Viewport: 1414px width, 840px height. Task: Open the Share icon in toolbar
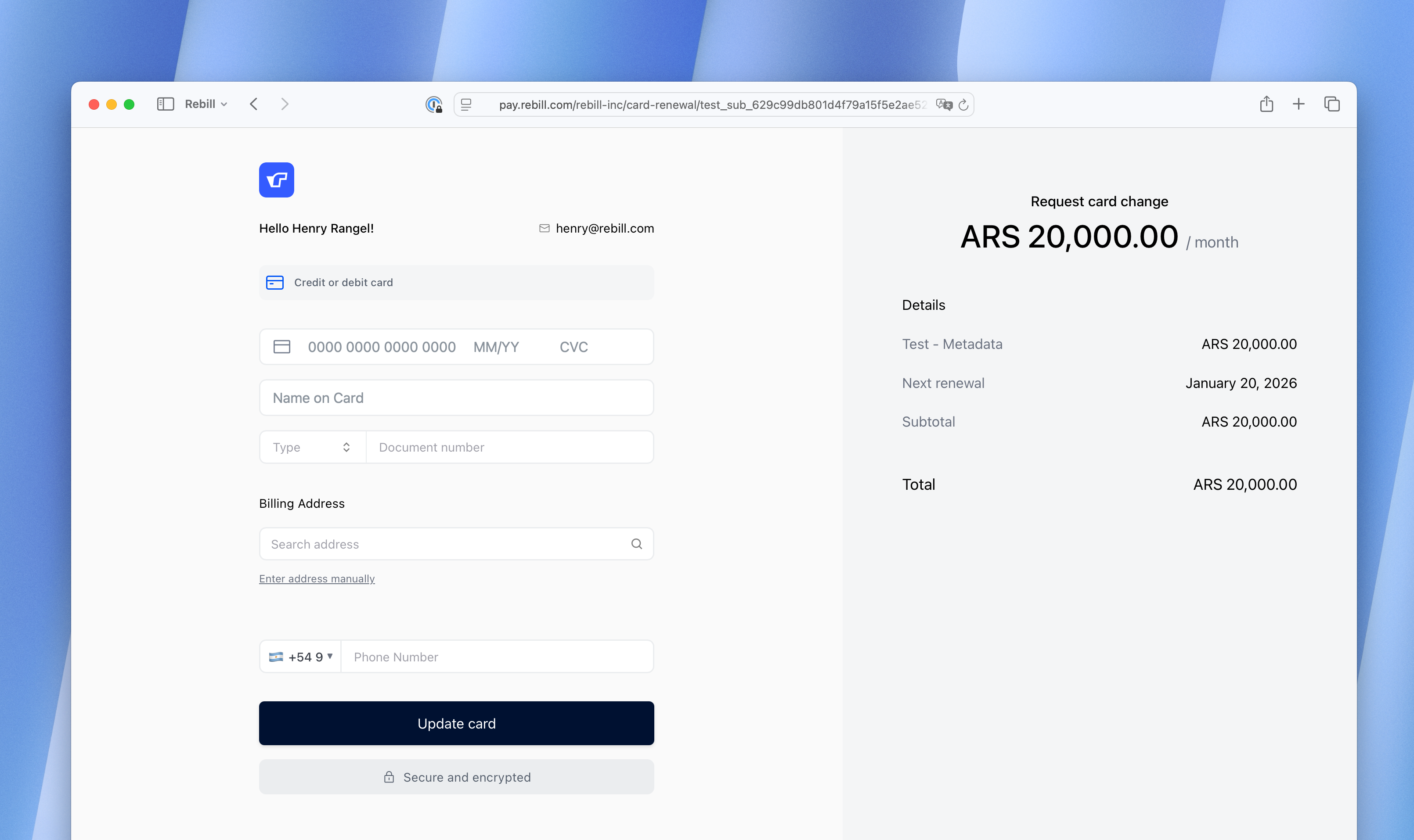click(x=1266, y=104)
